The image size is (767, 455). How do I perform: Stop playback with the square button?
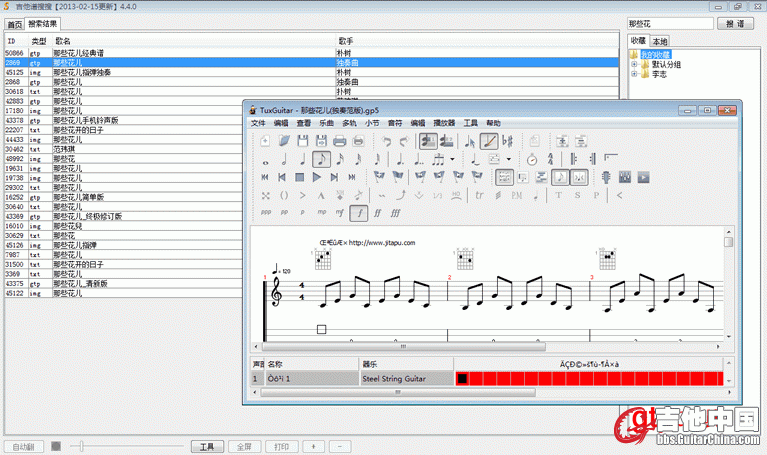[x=299, y=177]
